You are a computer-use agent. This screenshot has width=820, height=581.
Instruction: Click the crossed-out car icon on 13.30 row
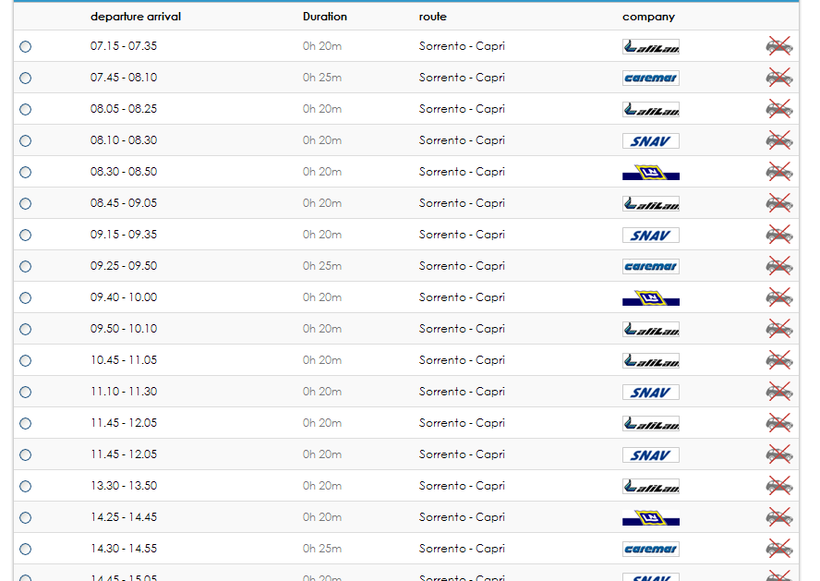[x=779, y=486]
